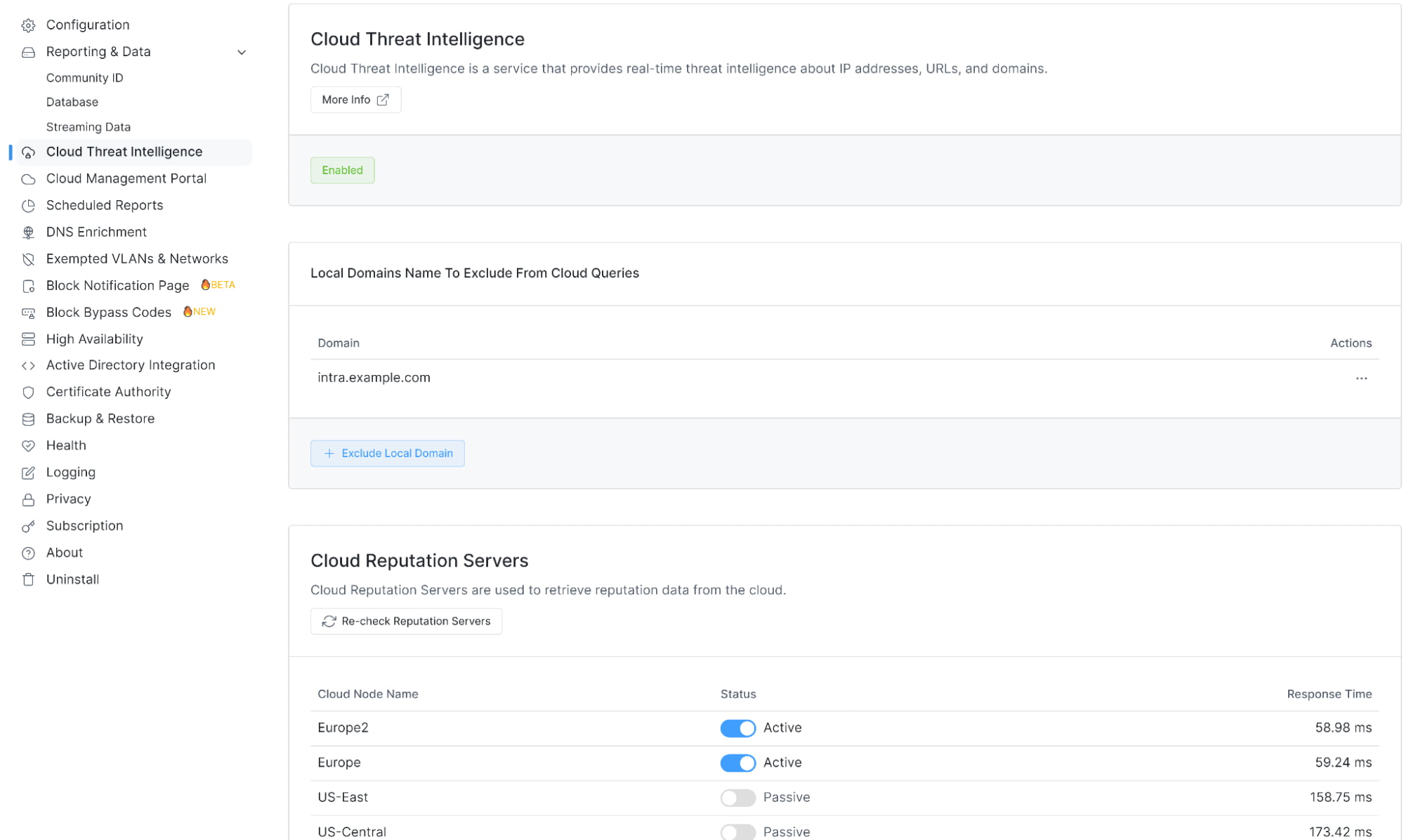Open Block Bypass Codes settings
This screenshot has width=1404, height=840.
109,312
